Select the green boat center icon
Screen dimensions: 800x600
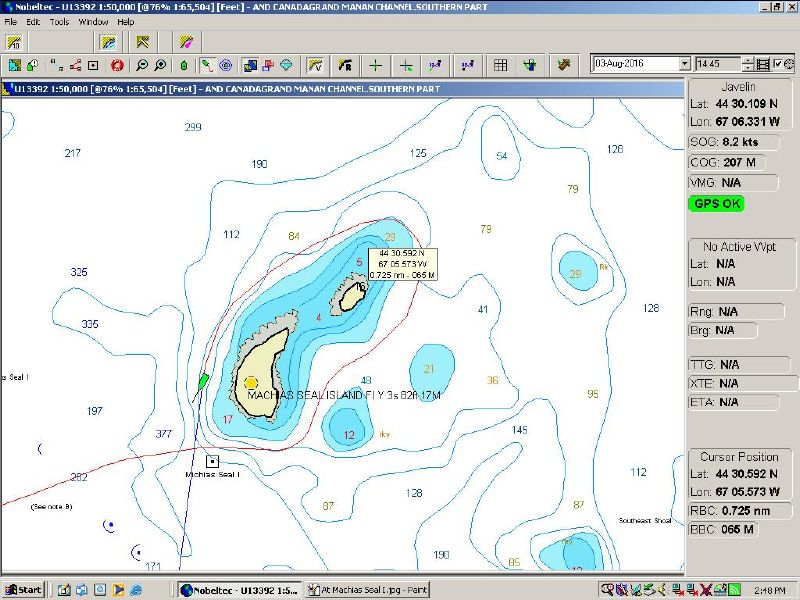(x=184, y=65)
